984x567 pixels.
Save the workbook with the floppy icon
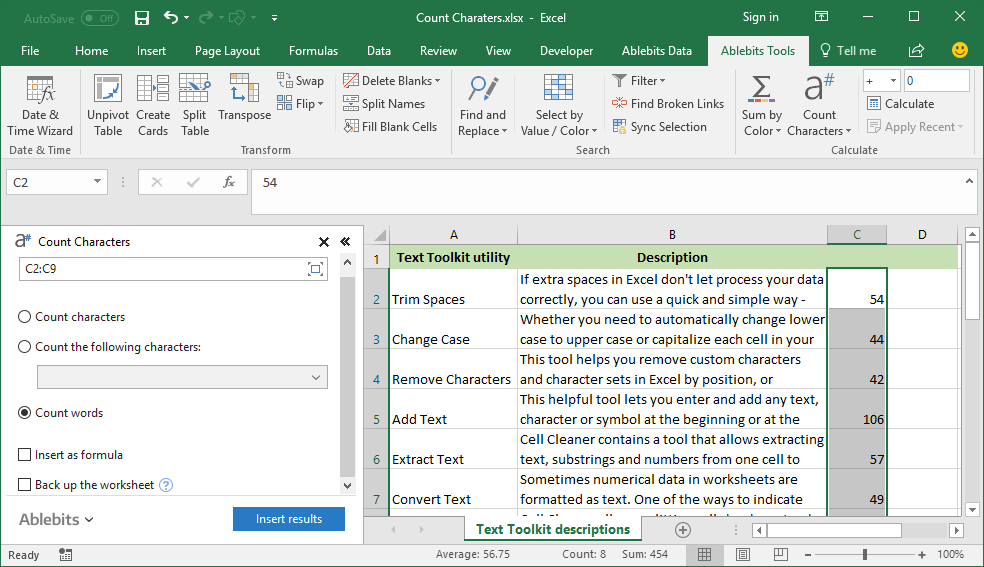pyautogui.click(x=142, y=18)
